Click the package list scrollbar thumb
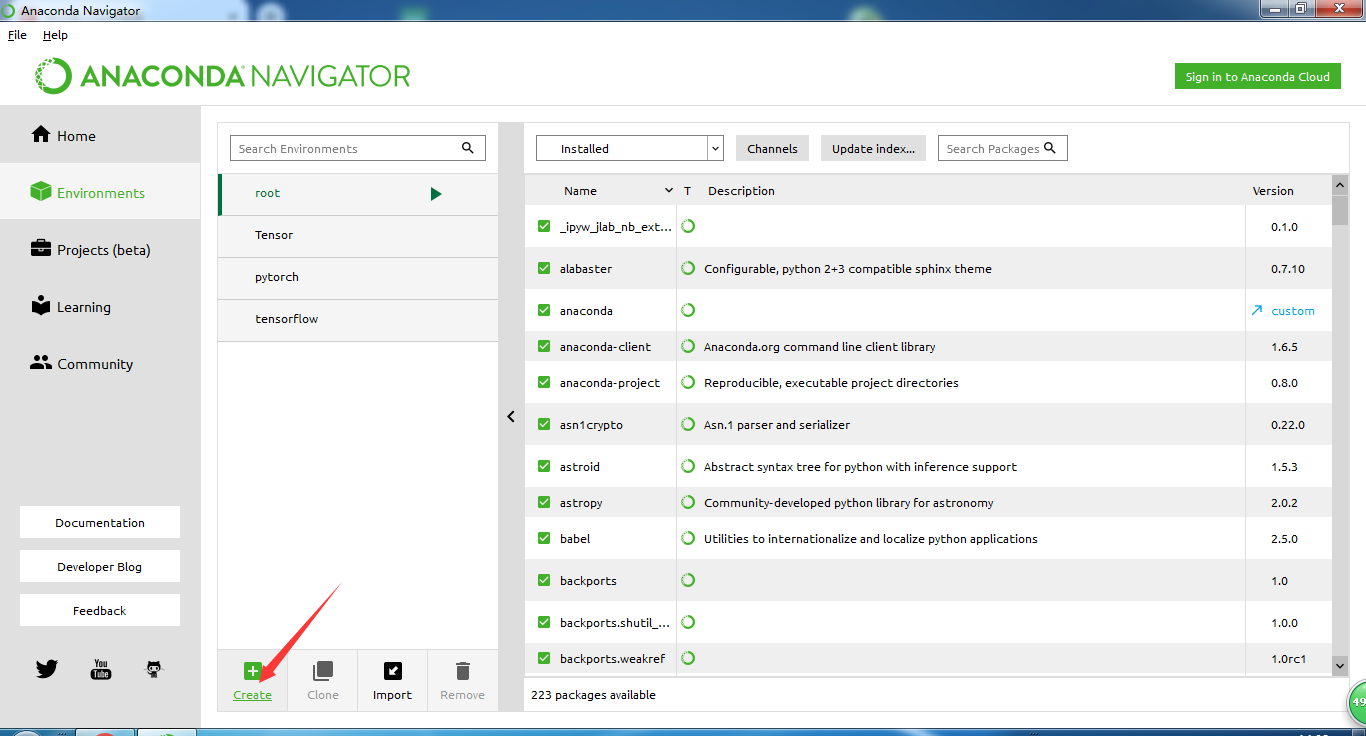Image resolution: width=1366 pixels, height=736 pixels. 1340,211
